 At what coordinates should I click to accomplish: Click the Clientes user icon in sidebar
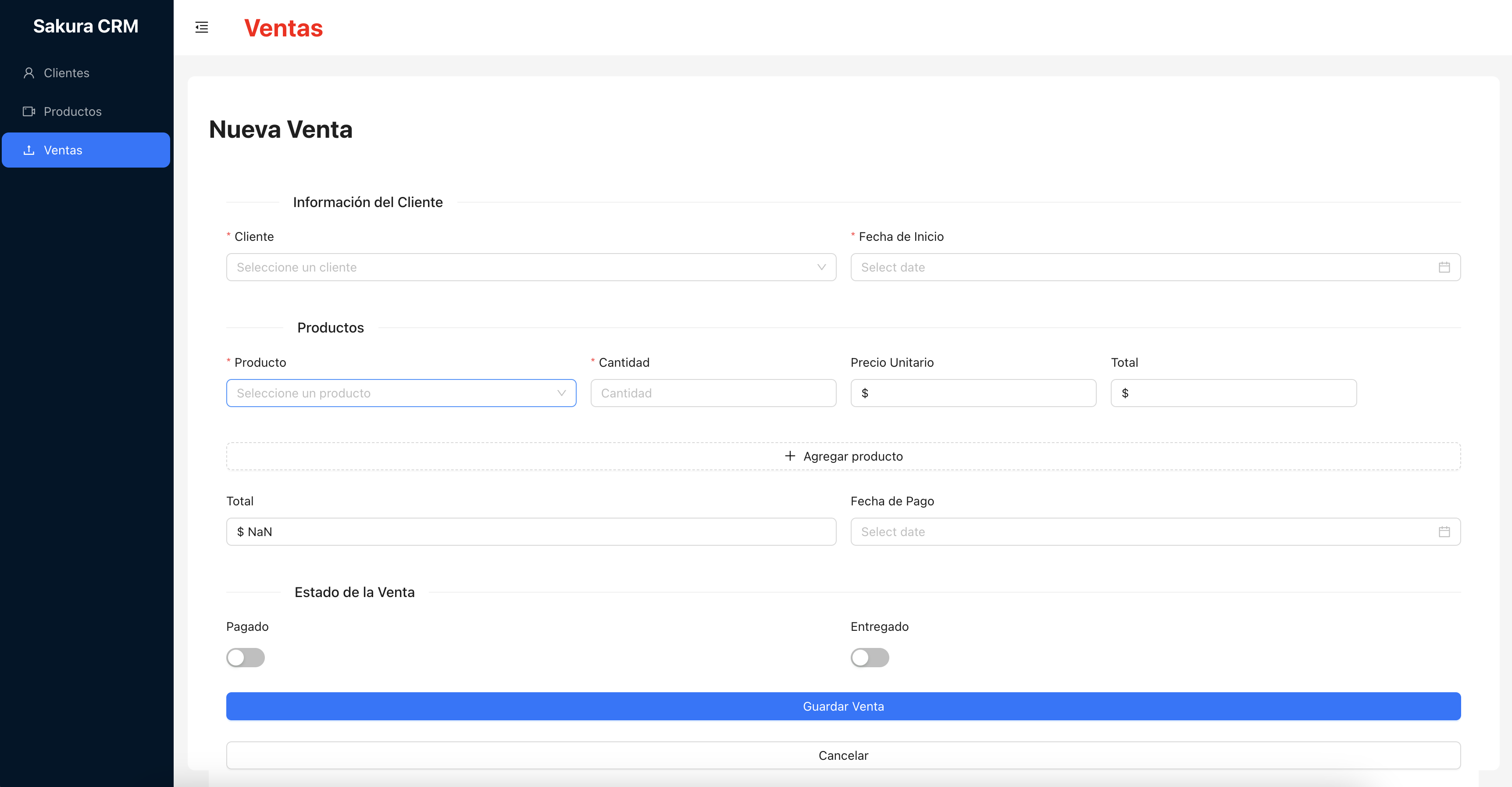[29, 73]
